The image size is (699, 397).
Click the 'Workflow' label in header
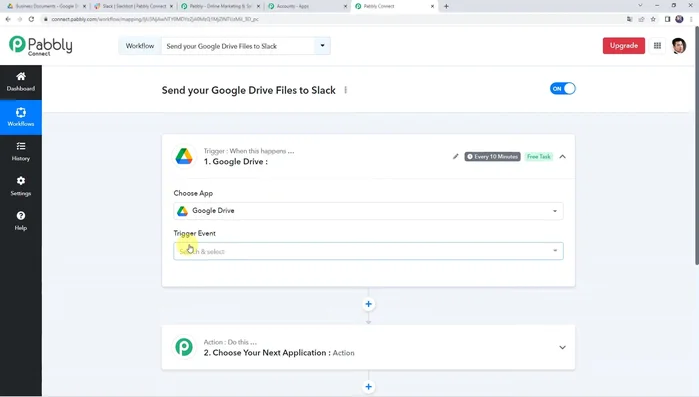tap(140, 46)
